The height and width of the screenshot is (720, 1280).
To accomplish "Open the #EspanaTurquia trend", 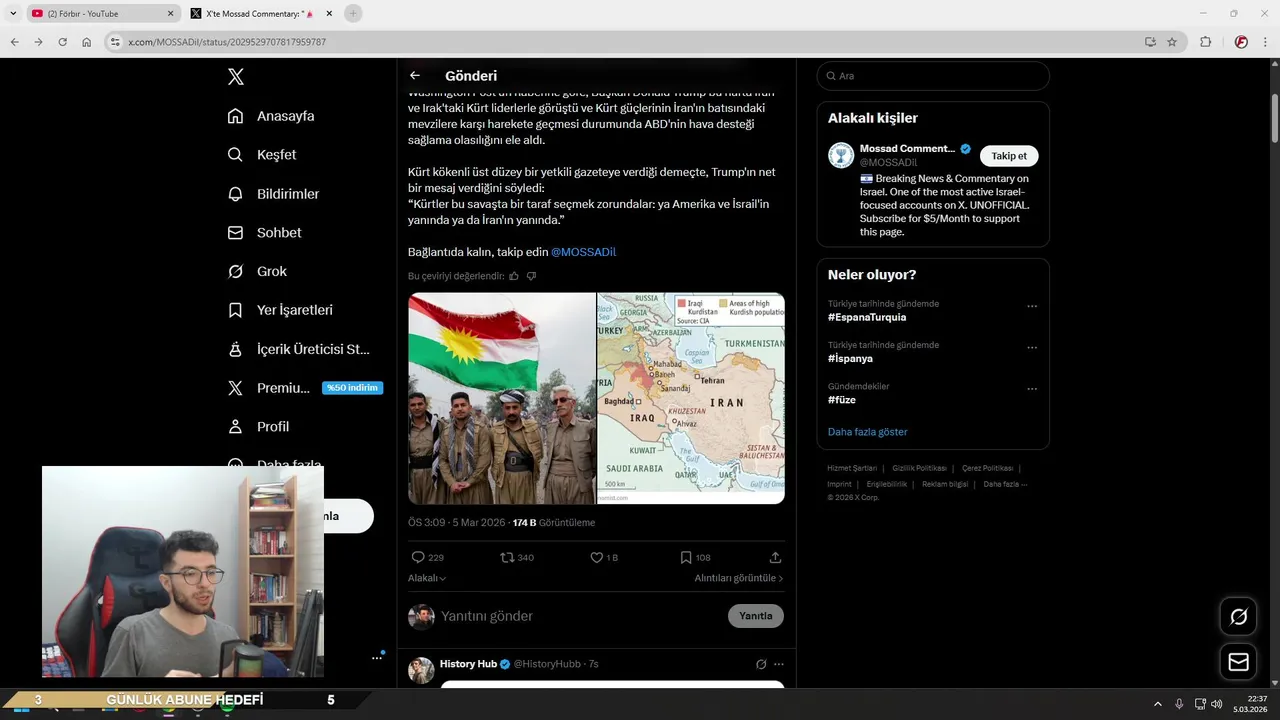I will point(867,317).
